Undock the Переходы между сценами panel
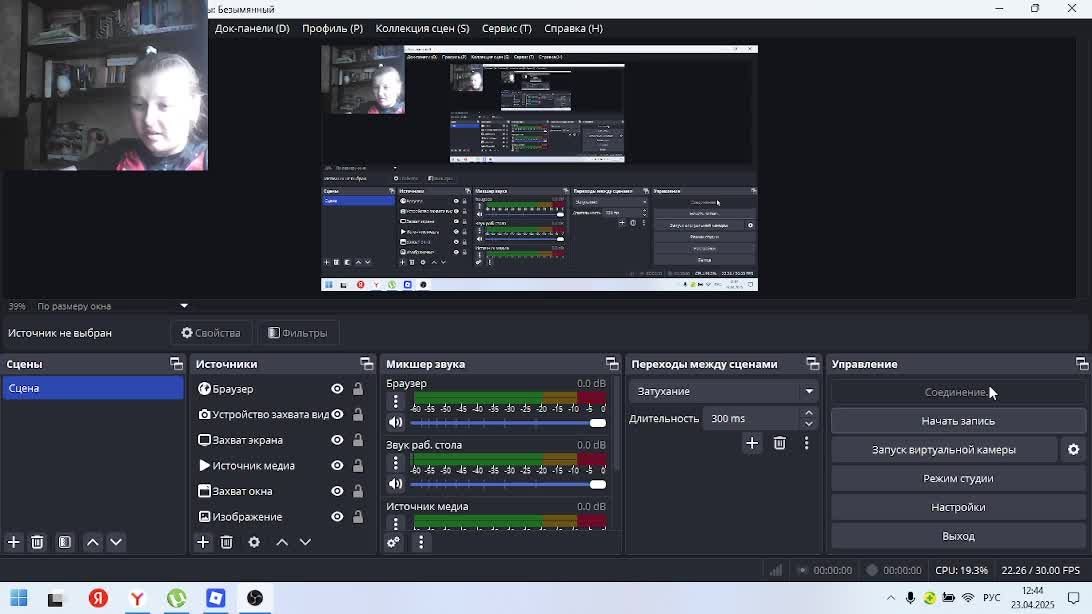This screenshot has height=614, width=1092. [812, 363]
